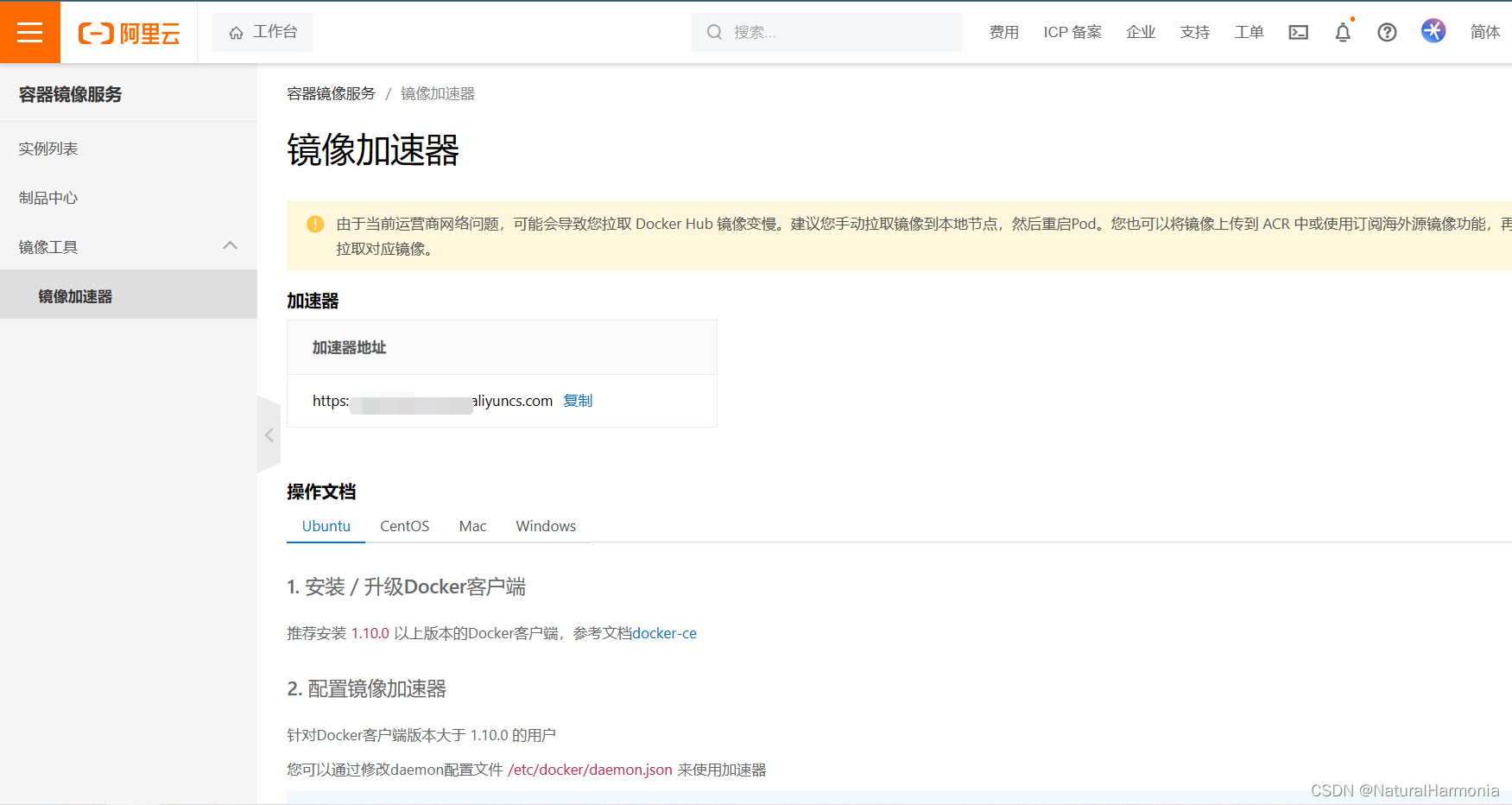Open the 工单 menu

1249,32
